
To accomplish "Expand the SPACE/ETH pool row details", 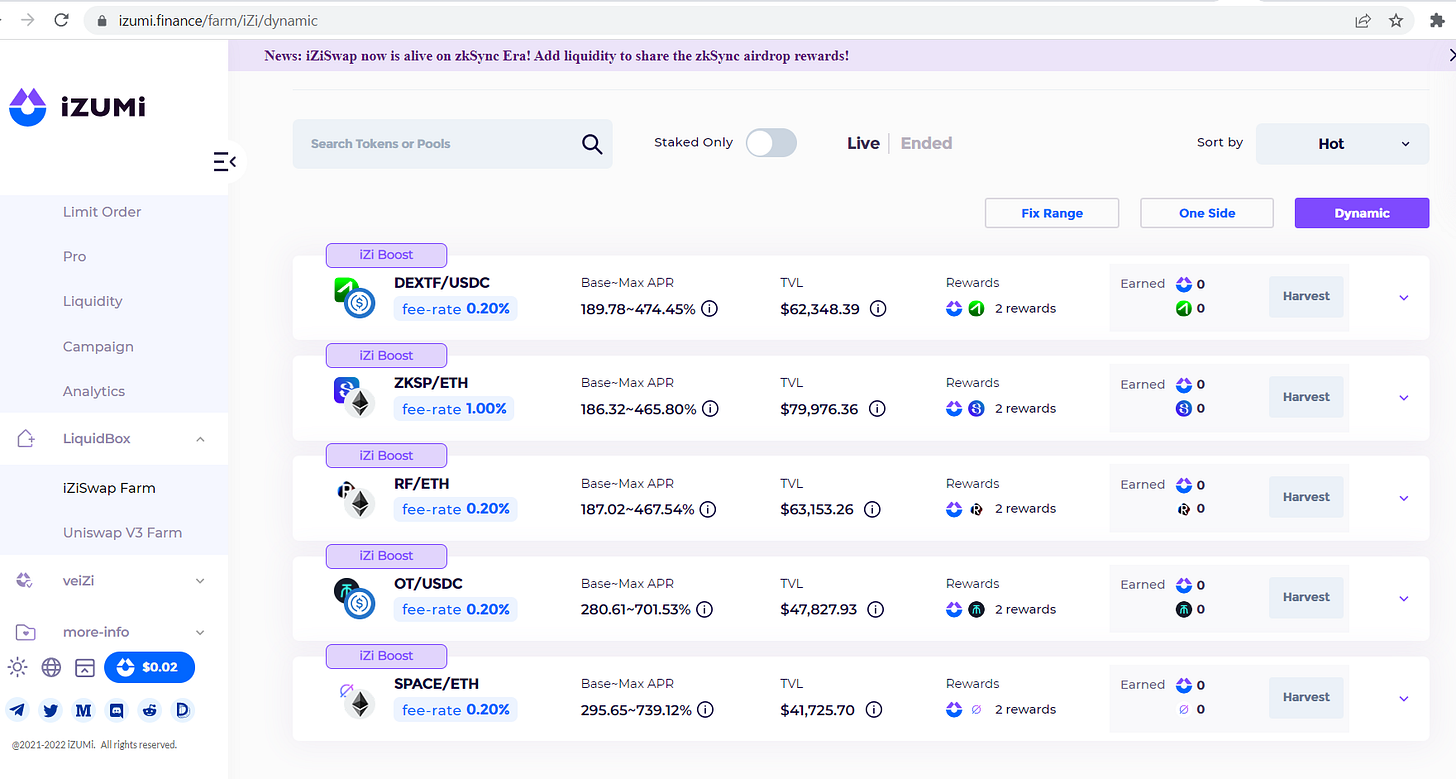I will pos(1404,699).
